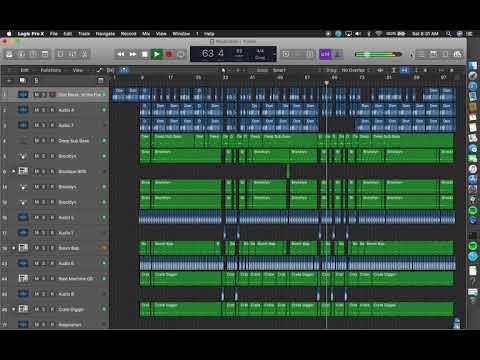The height and width of the screenshot is (360, 480).
Task: Click the Fast Forward transport button
Action: click(133, 54)
